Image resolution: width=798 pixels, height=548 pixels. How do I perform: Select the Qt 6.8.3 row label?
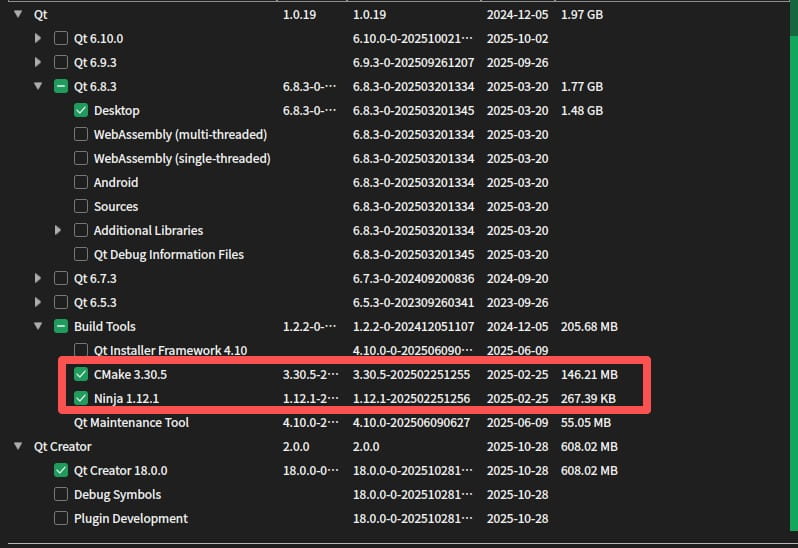(x=95, y=86)
